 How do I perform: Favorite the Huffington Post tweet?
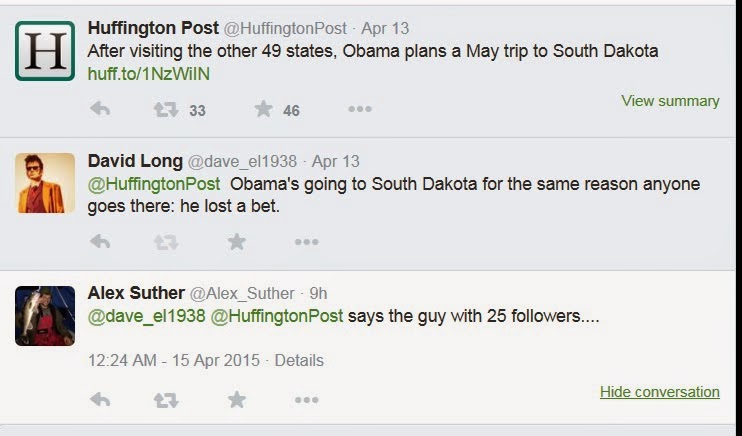click(x=263, y=109)
